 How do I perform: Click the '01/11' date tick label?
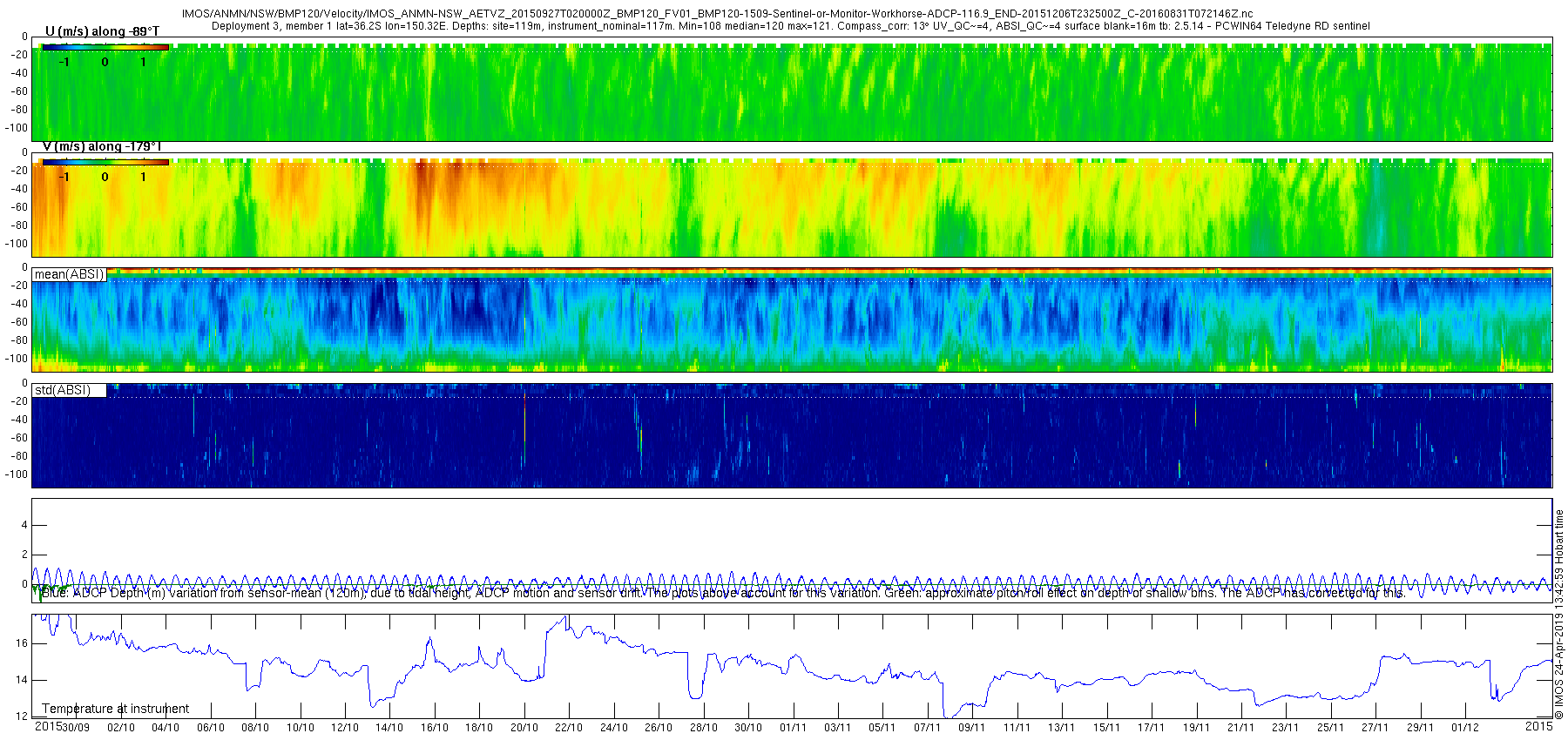pyautogui.click(x=794, y=728)
